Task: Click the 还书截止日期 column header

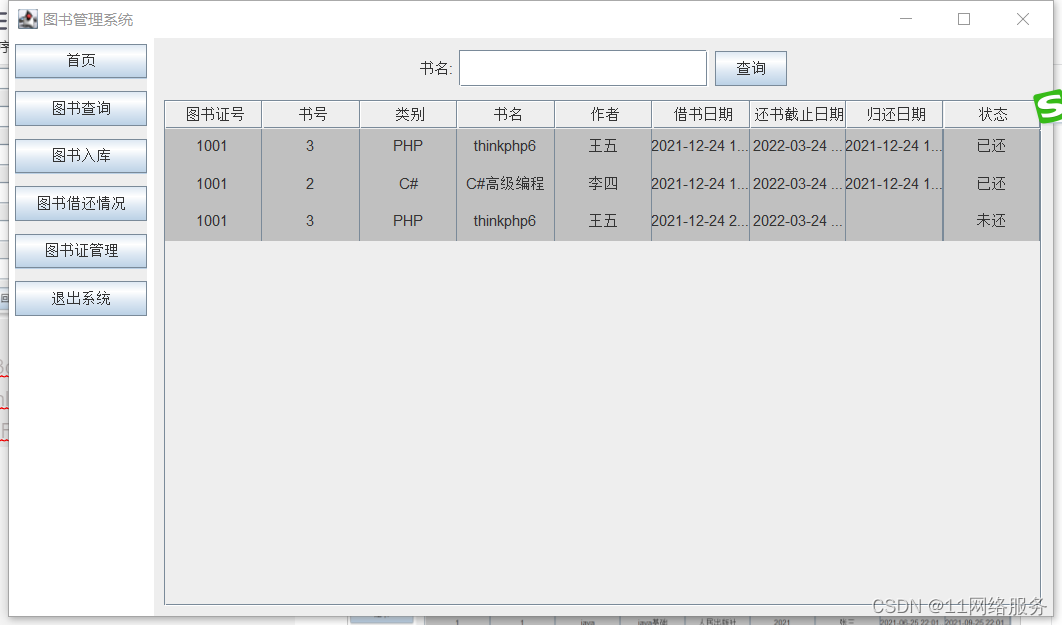Action: coord(798,114)
